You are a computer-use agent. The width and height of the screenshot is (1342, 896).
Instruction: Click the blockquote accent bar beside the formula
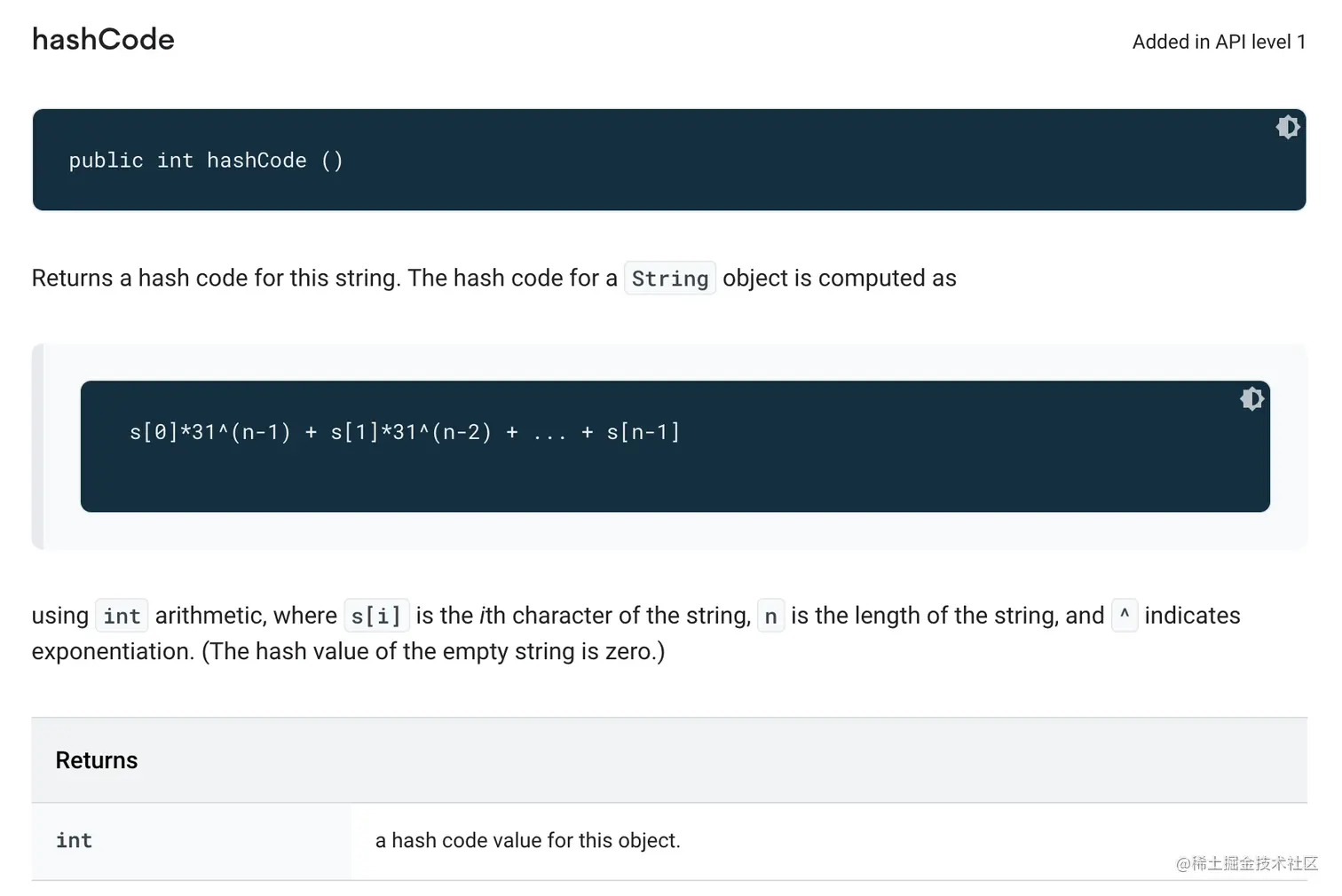tap(38, 446)
